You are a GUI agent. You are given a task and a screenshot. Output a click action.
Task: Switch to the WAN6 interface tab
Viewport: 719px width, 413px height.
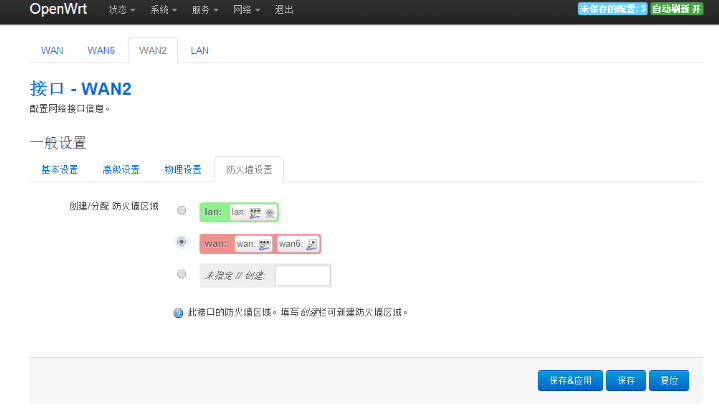click(101, 50)
